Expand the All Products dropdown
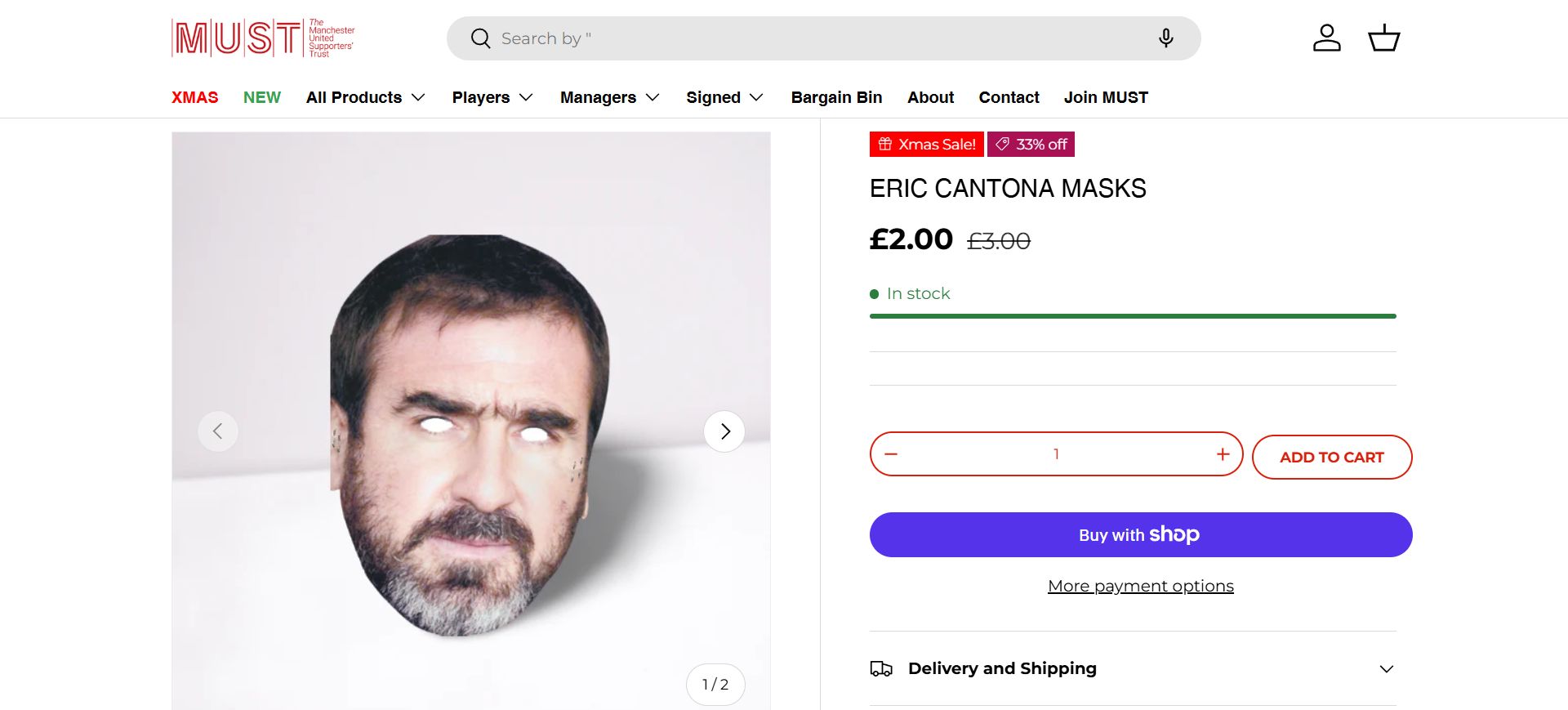The image size is (1568, 710). click(x=365, y=97)
